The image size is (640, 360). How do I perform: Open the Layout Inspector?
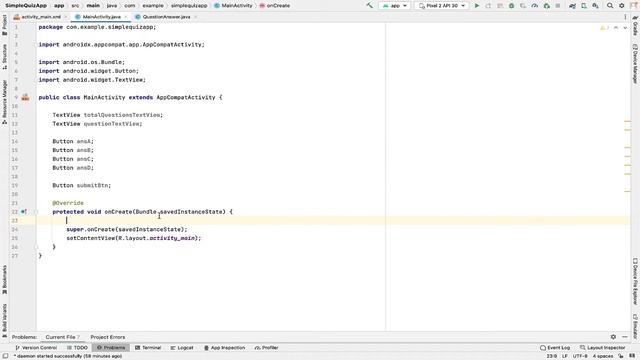[x=602, y=348]
